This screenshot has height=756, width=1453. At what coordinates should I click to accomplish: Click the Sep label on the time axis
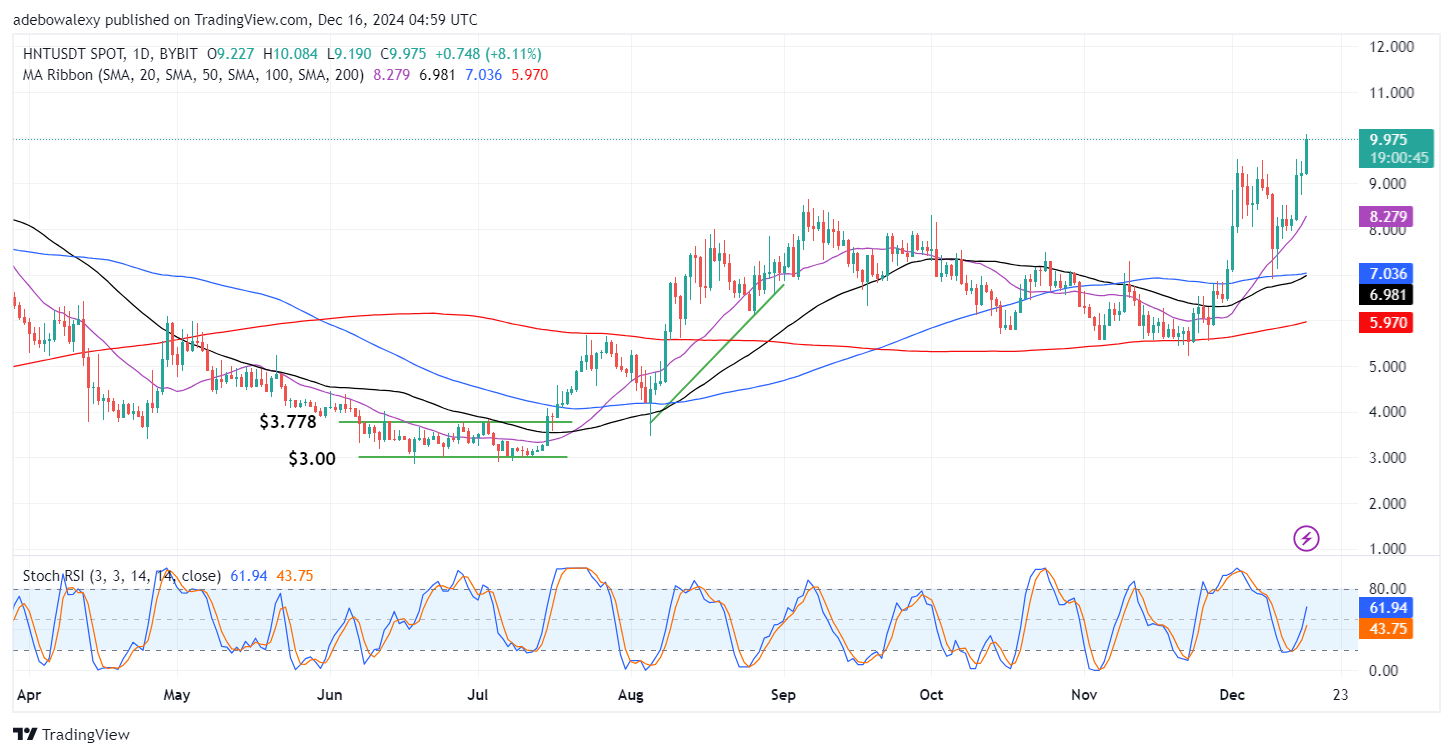point(785,693)
